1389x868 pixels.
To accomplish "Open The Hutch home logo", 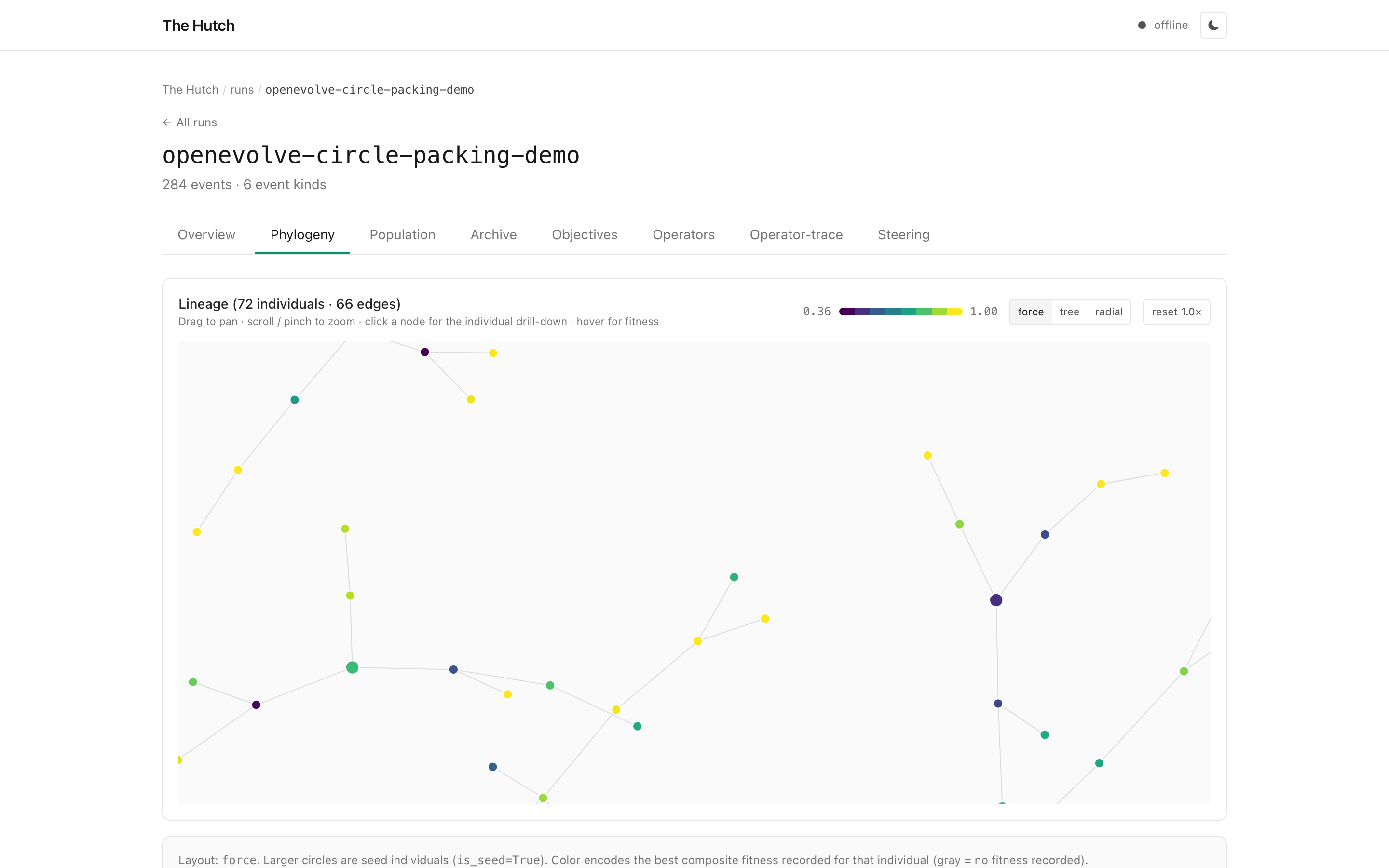I will (x=198, y=25).
